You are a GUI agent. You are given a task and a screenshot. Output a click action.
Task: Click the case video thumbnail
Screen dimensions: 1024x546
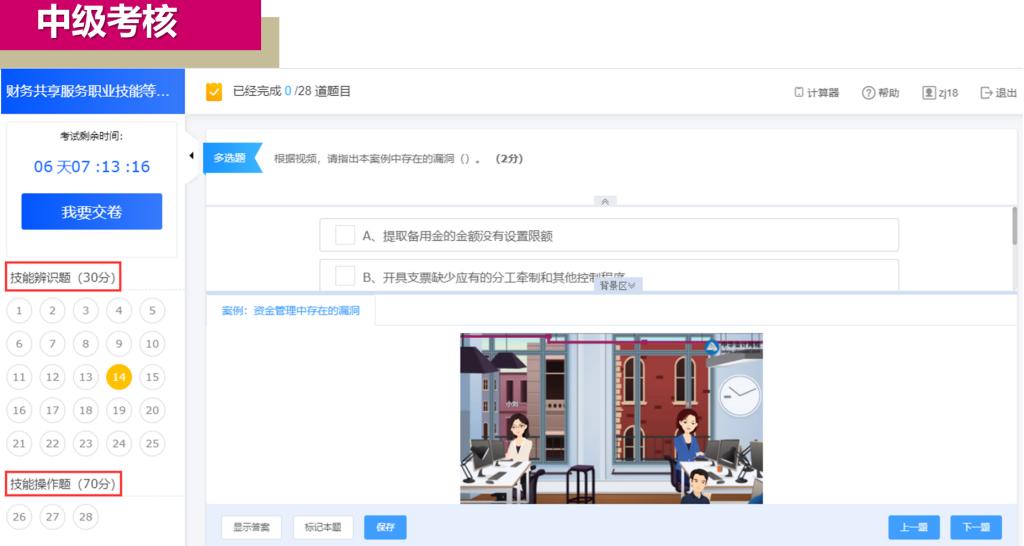tap(611, 418)
